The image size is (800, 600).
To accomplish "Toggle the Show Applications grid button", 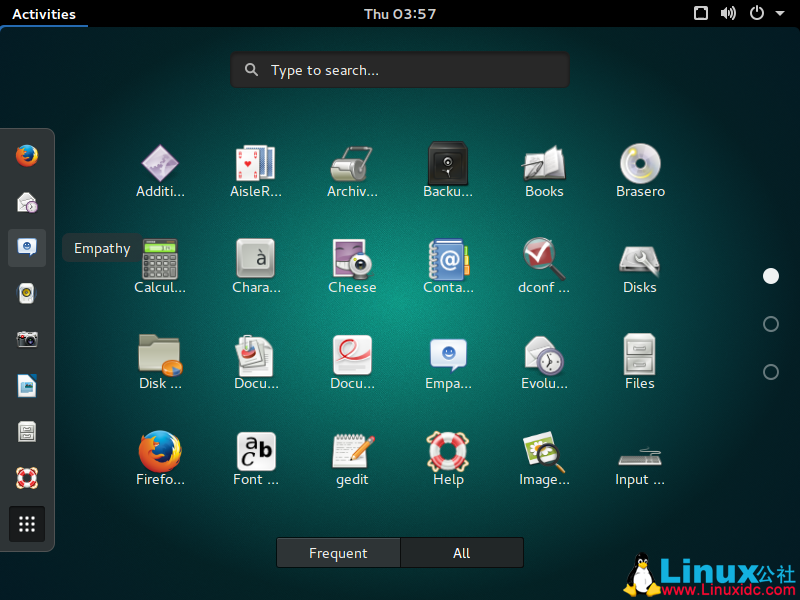I will tap(27, 524).
